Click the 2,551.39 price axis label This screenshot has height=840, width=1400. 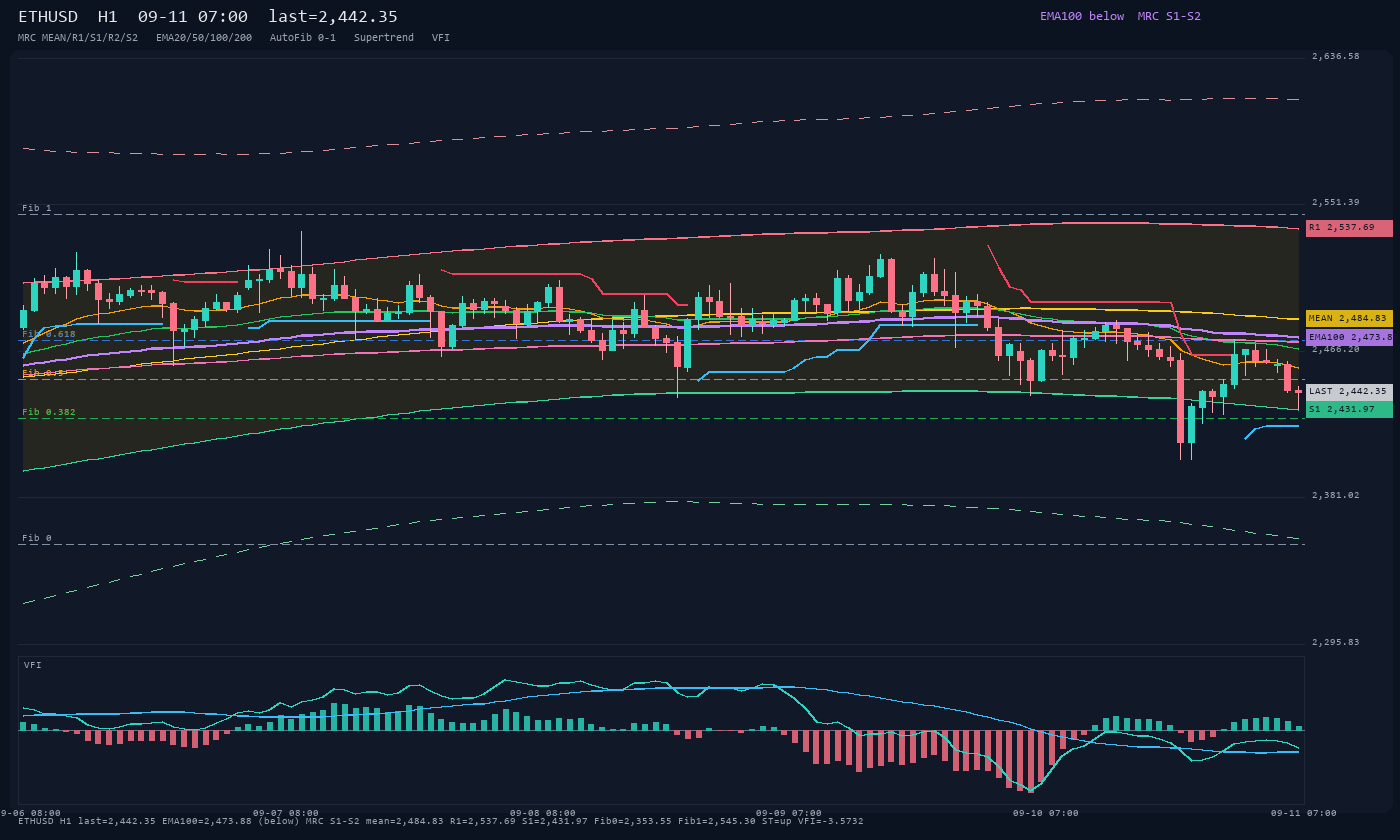click(x=1336, y=202)
